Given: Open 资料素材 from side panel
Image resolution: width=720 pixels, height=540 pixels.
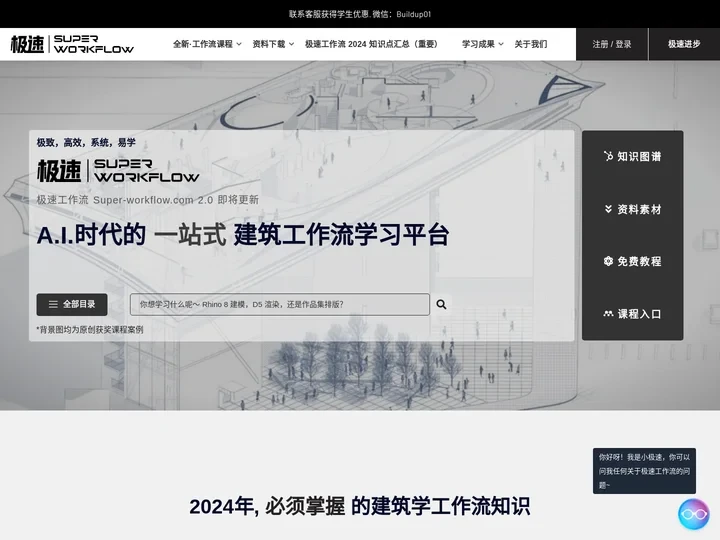Looking at the screenshot, I should tap(632, 209).
